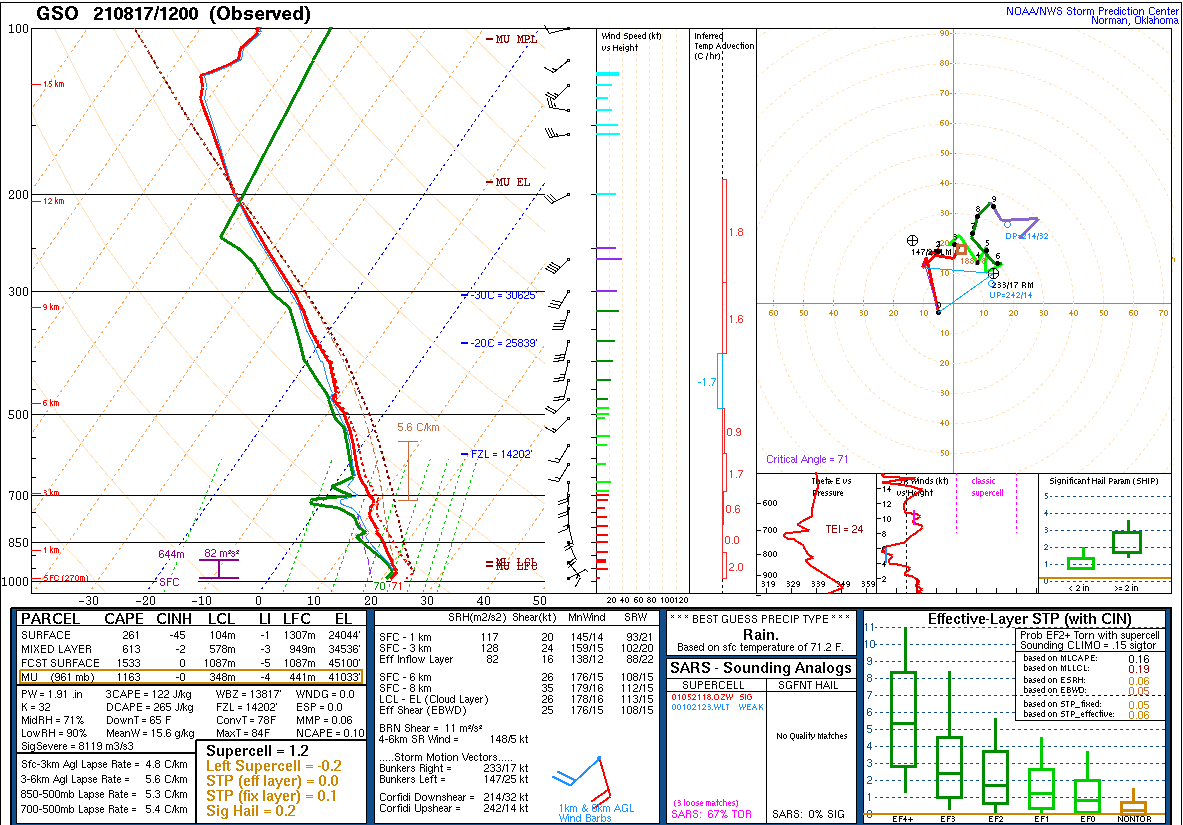This screenshot has width=1183, height=825.
Task: Click the Bunkers right mover marker 233/17 RM
Action: 994,274
